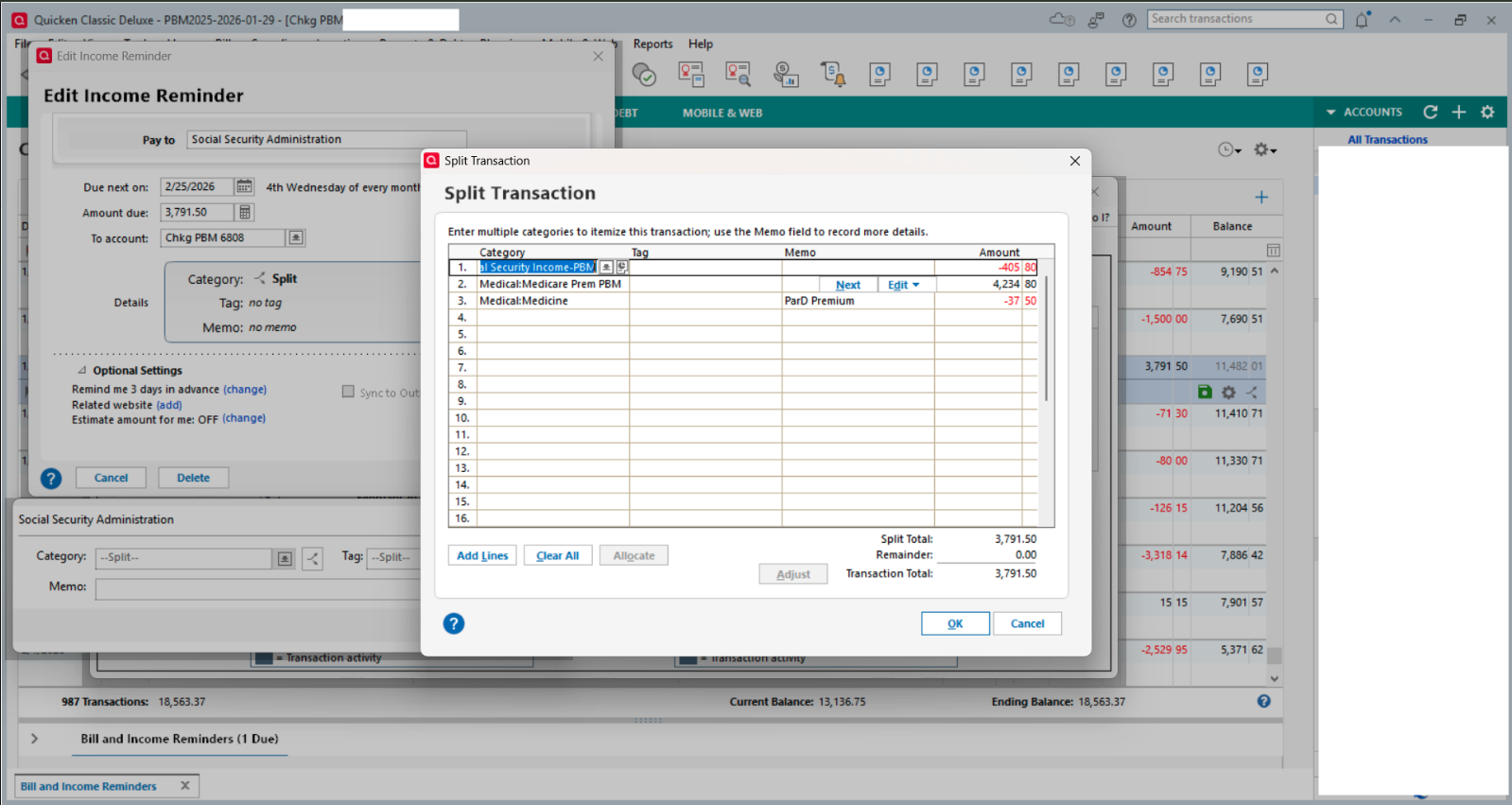The height and width of the screenshot is (805, 1512).
Task: Click the blue plus icon above the Balance column
Action: (1261, 197)
